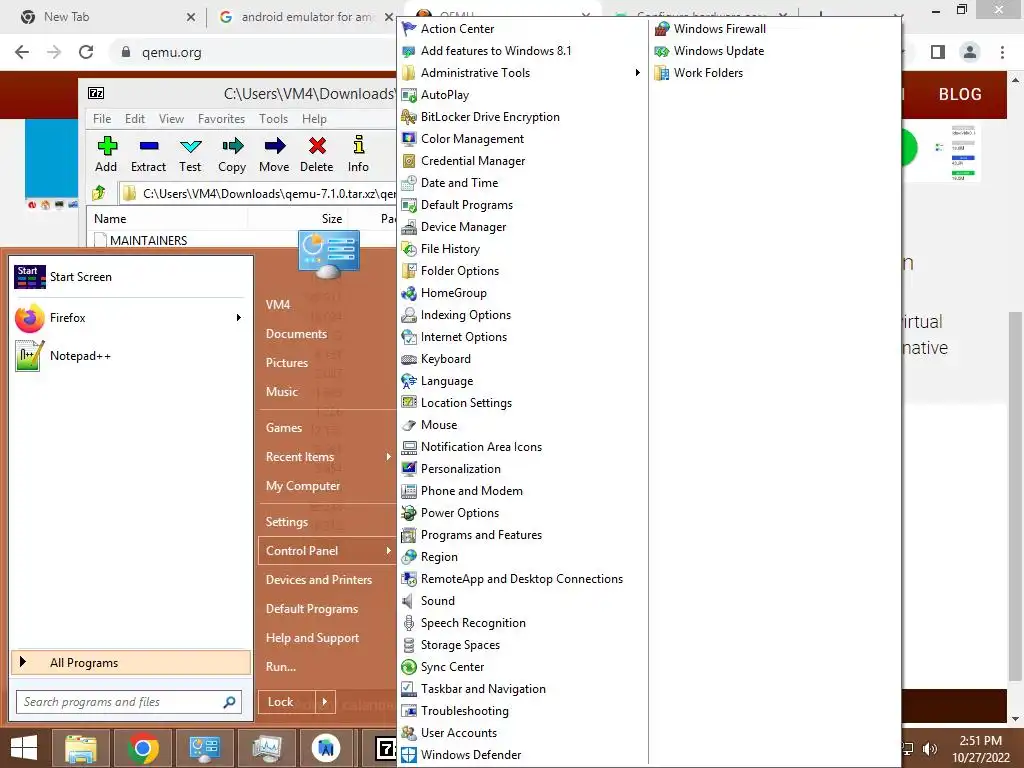The width and height of the screenshot is (1024, 768).
Task: Click the Chrome profile avatar icon
Action: 970,52
